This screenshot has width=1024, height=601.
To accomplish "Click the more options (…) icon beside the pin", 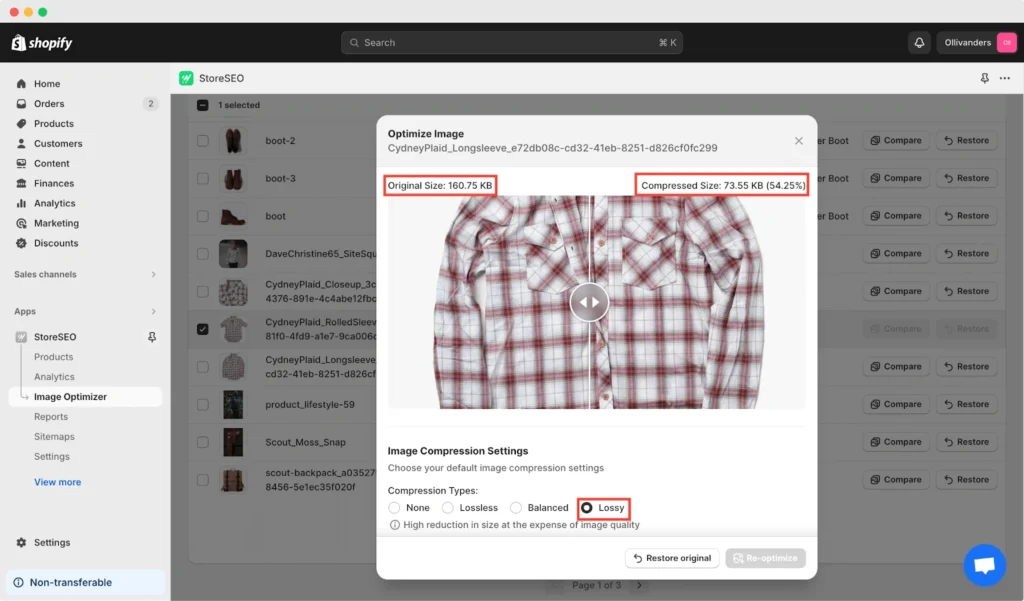I will (x=1004, y=78).
